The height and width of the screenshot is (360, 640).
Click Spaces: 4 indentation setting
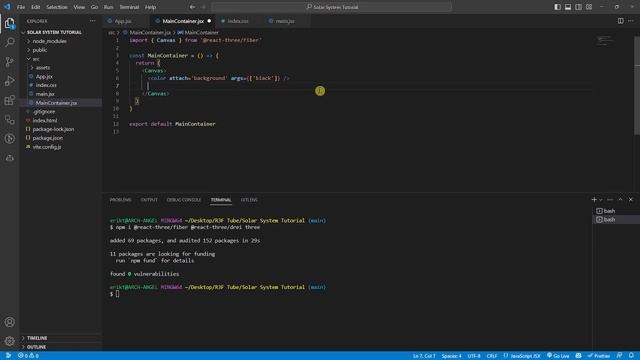451,356
